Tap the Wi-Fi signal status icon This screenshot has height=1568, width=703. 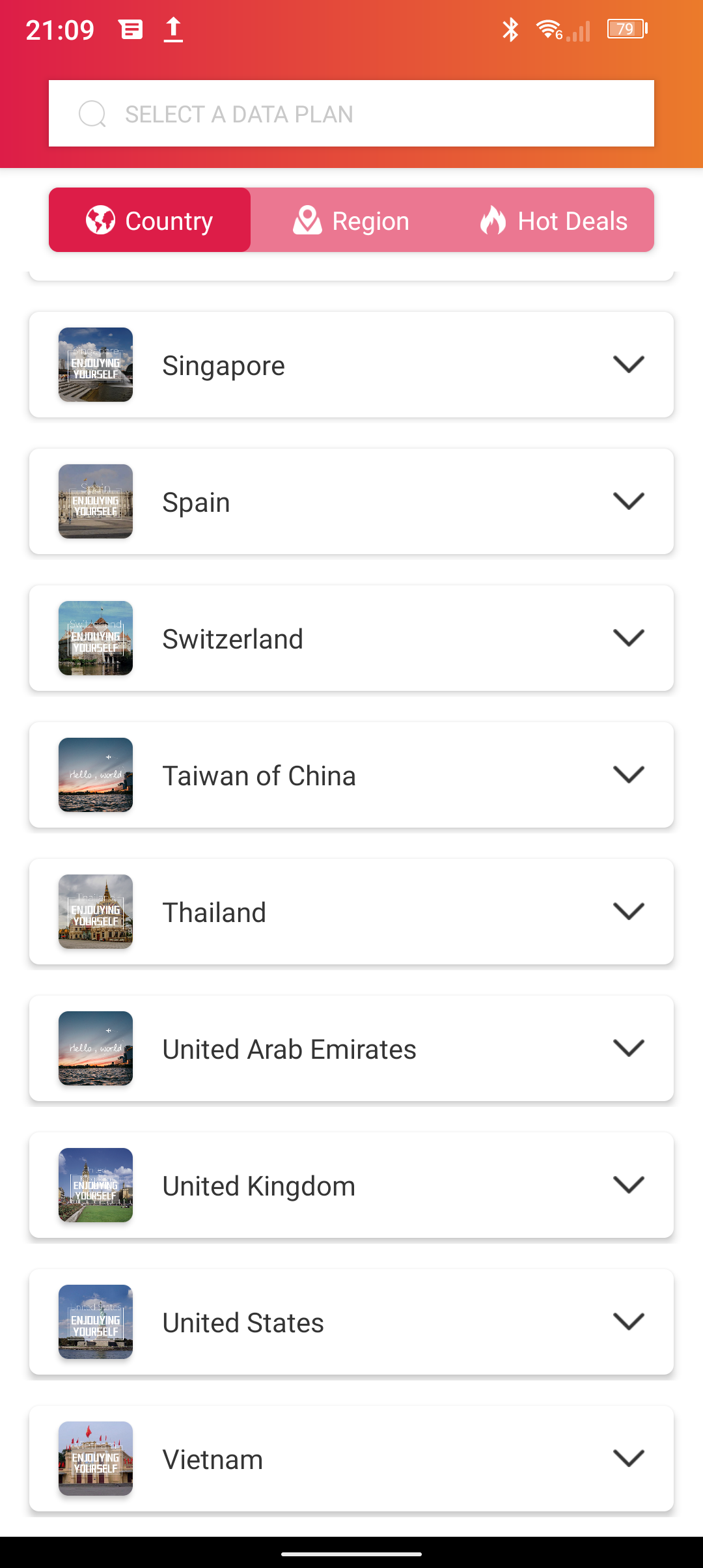coord(549,29)
